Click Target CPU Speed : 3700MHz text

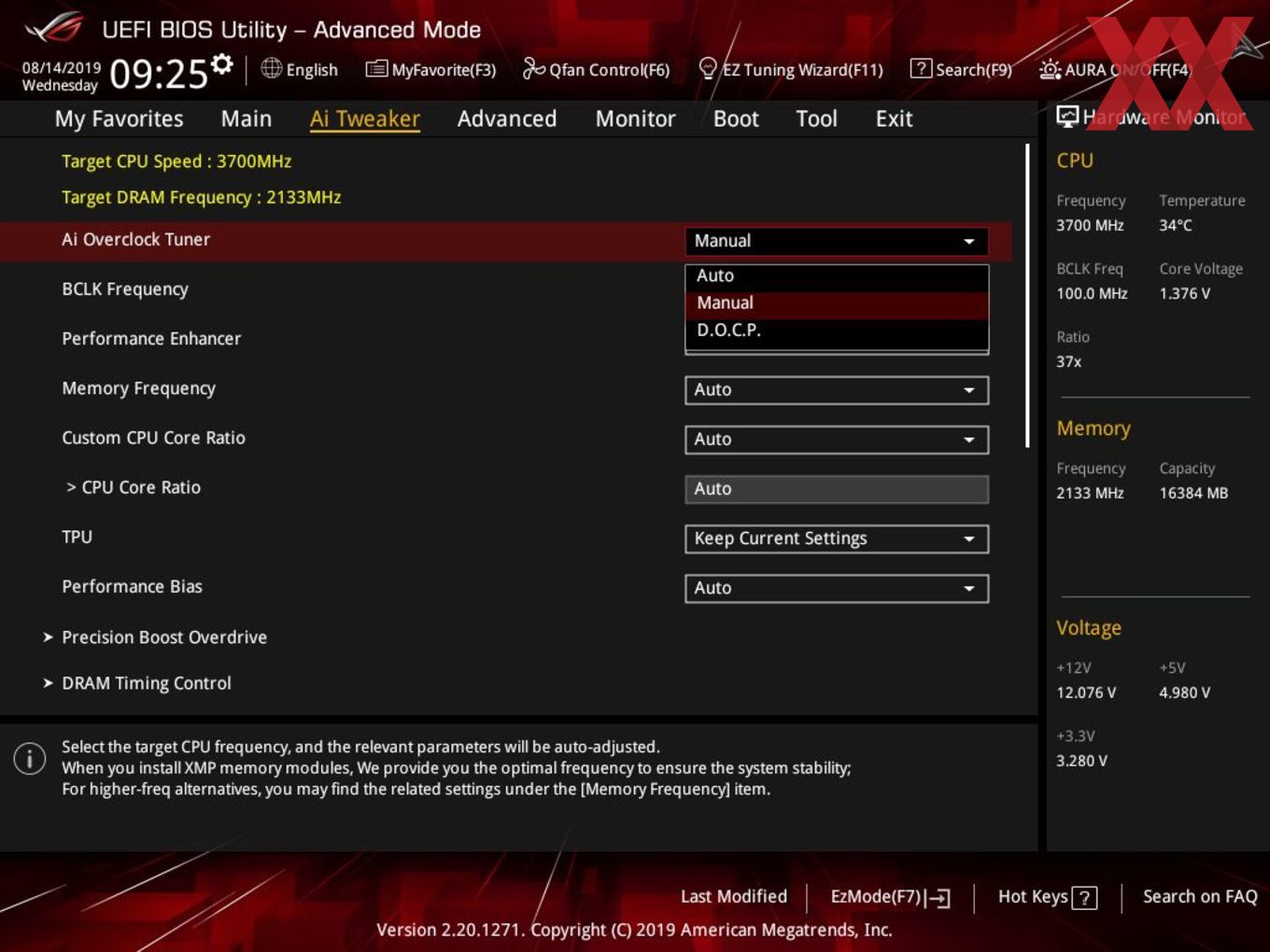point(176,161)
